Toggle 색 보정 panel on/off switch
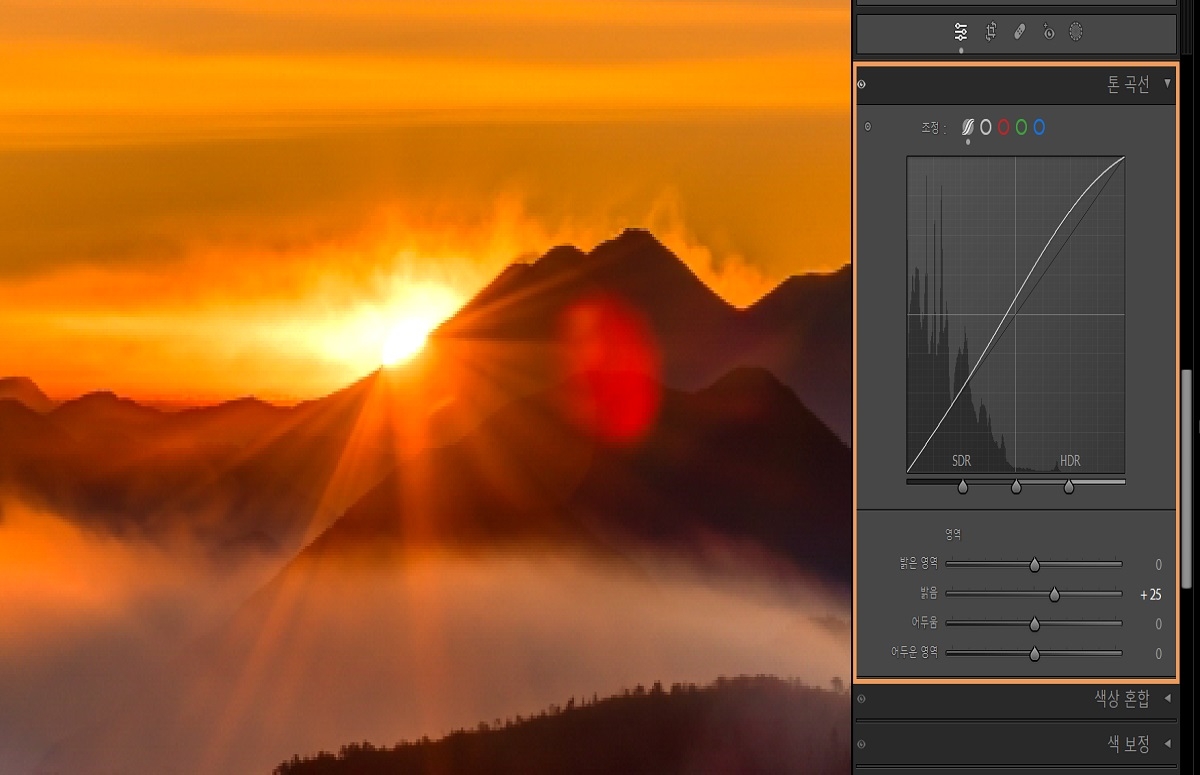The image size is (1200, 775). 861,745
